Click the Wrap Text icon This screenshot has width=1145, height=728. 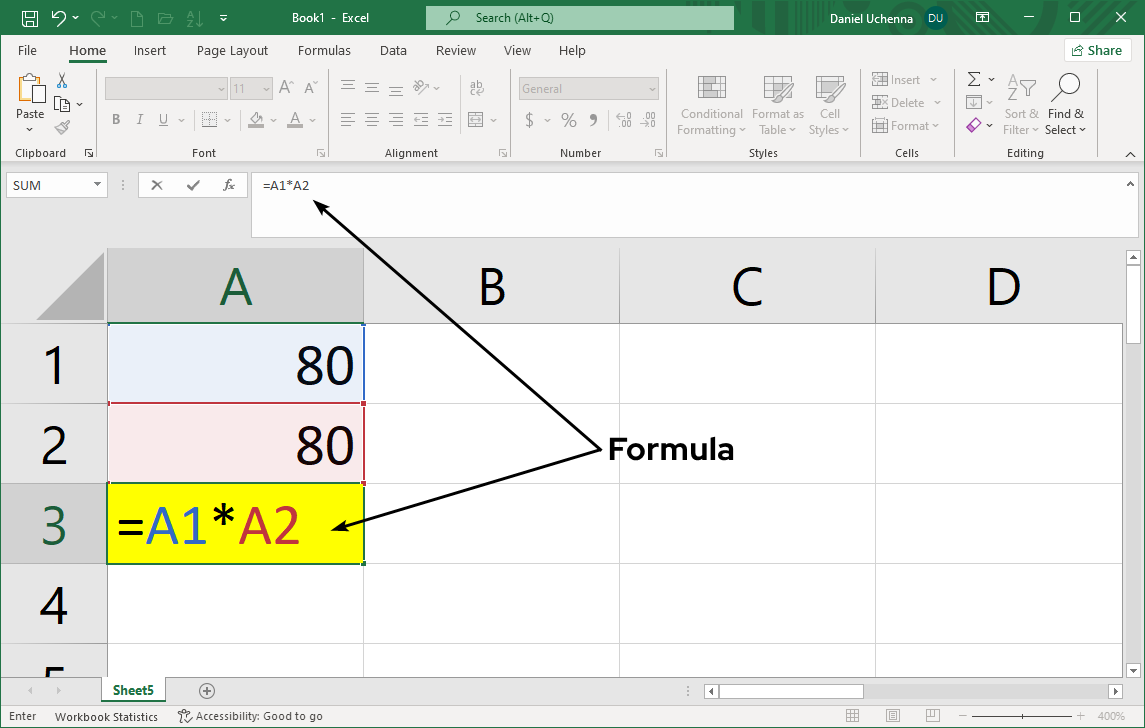[x=478, y=88]
